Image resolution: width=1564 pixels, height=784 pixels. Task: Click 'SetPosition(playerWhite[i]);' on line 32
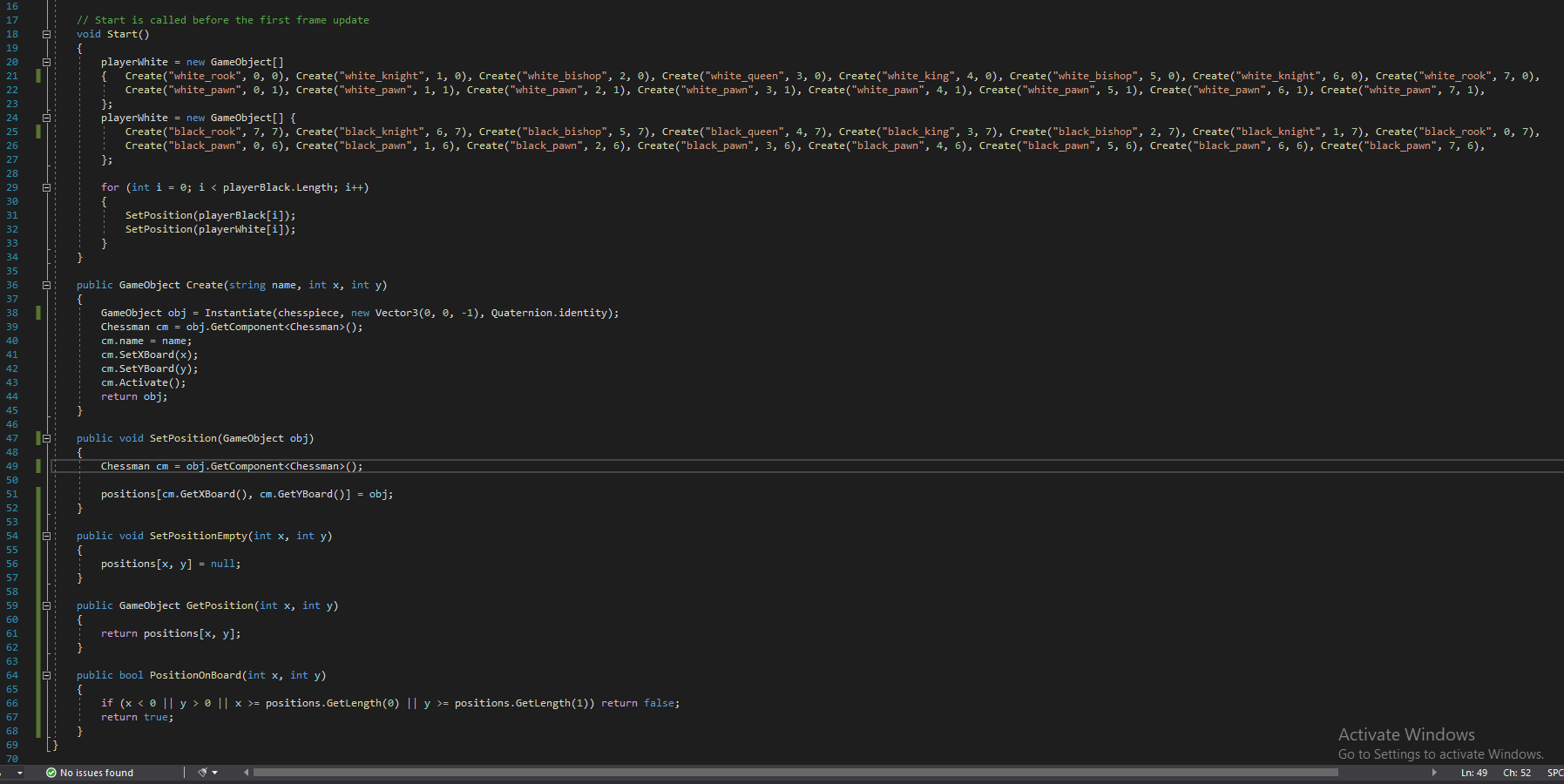(x=211, y=229)
